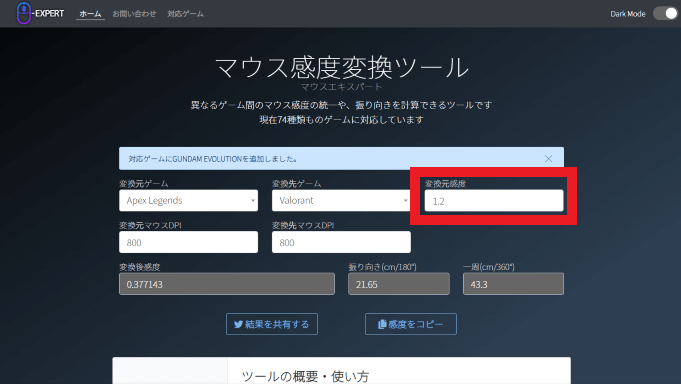Click the 変換先マウスDPI input field

(x=341, y=242)
